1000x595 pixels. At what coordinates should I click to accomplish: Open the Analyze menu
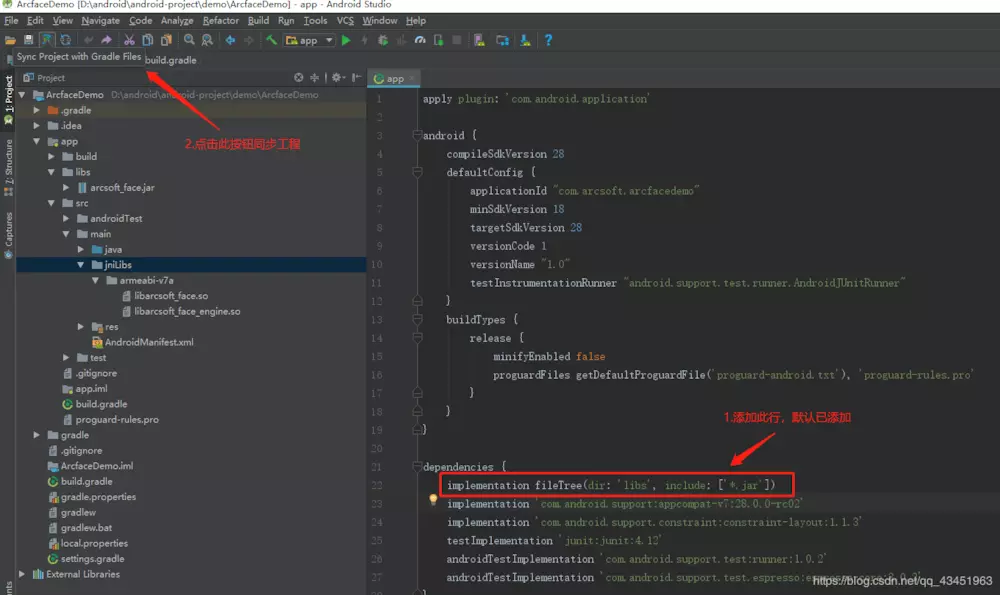coord(177,20)
